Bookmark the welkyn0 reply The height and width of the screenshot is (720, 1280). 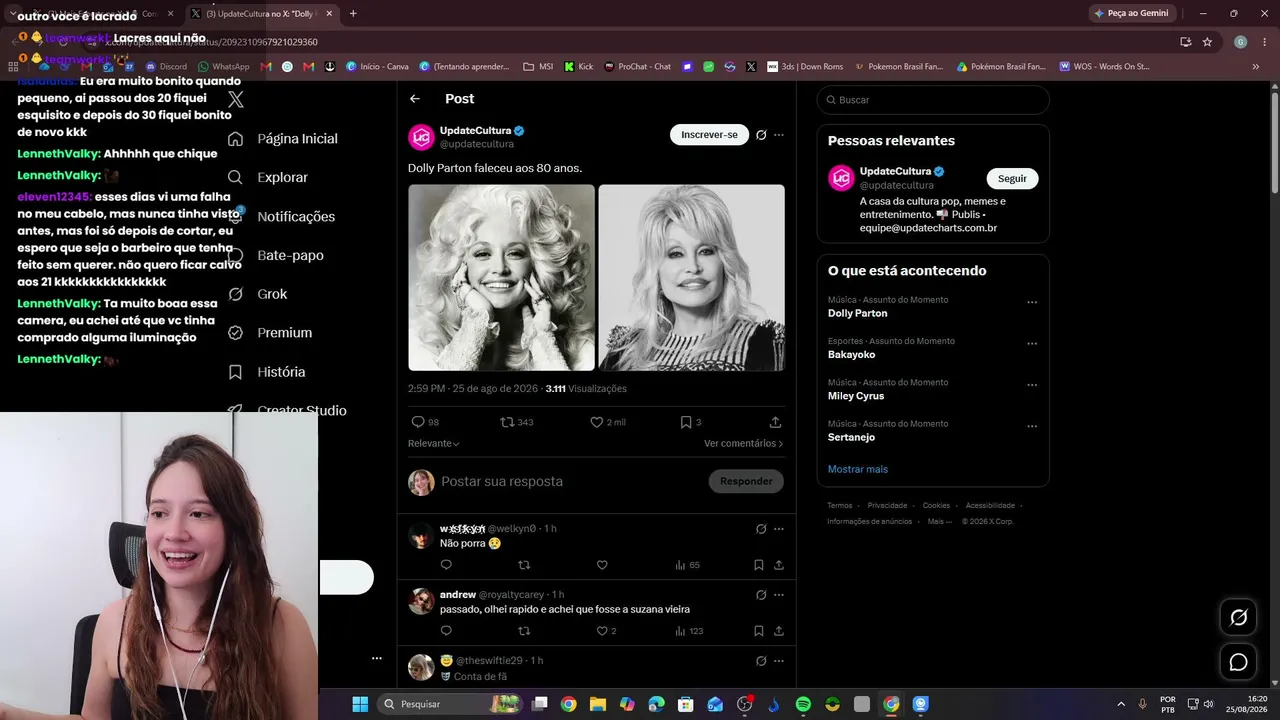759,565
